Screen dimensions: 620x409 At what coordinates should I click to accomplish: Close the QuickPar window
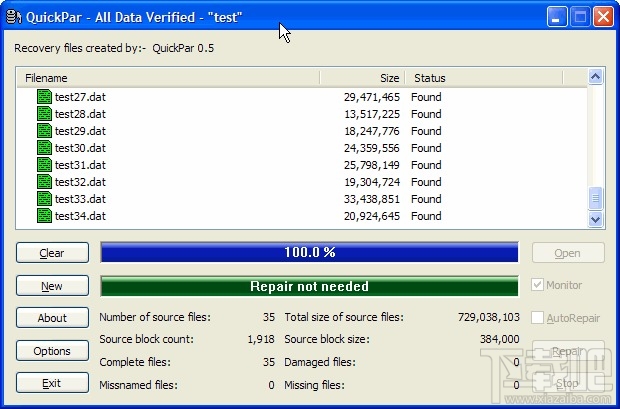click(603, 17)
